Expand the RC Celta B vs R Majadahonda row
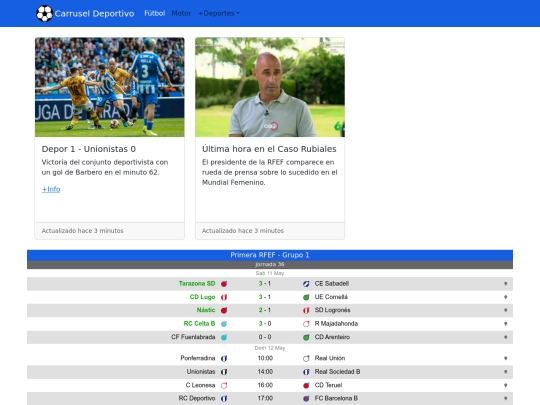540x405 pixels. click(x=506, y=324)
